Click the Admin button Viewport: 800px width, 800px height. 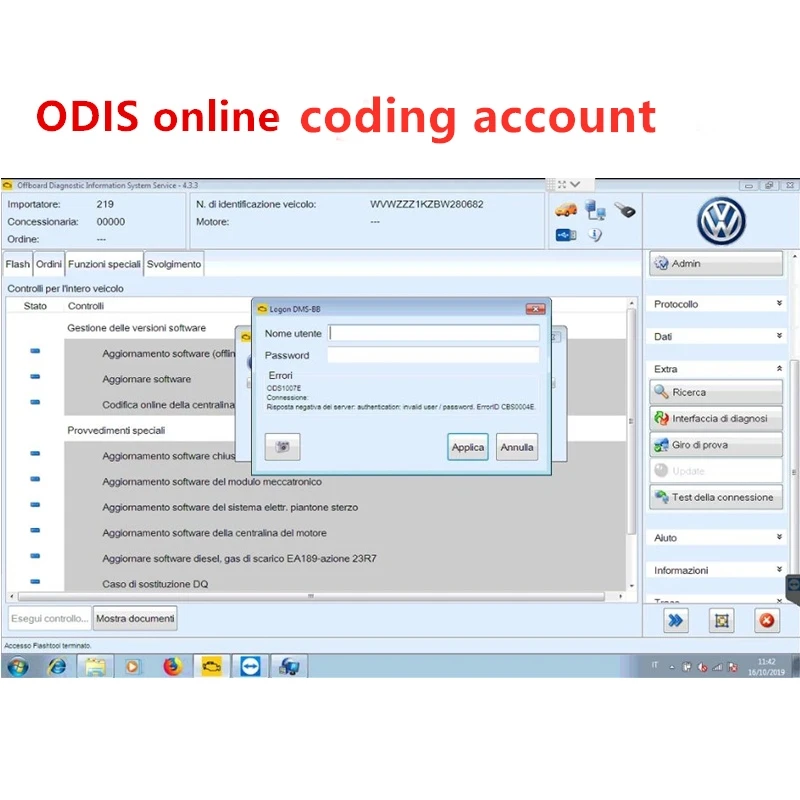tap(716, 264)
